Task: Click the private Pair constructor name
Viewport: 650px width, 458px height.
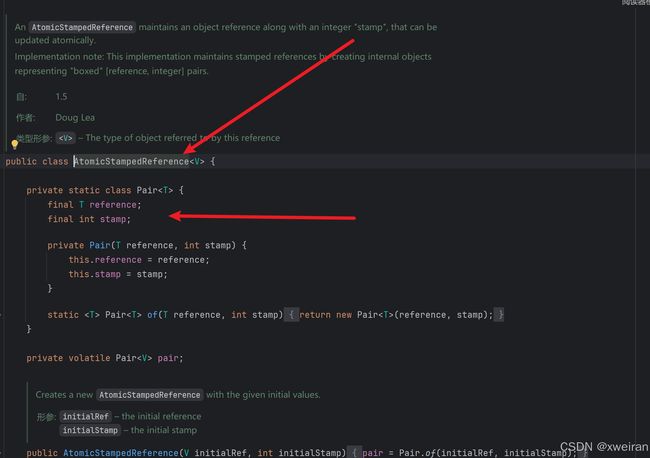Action: [99, 245]
